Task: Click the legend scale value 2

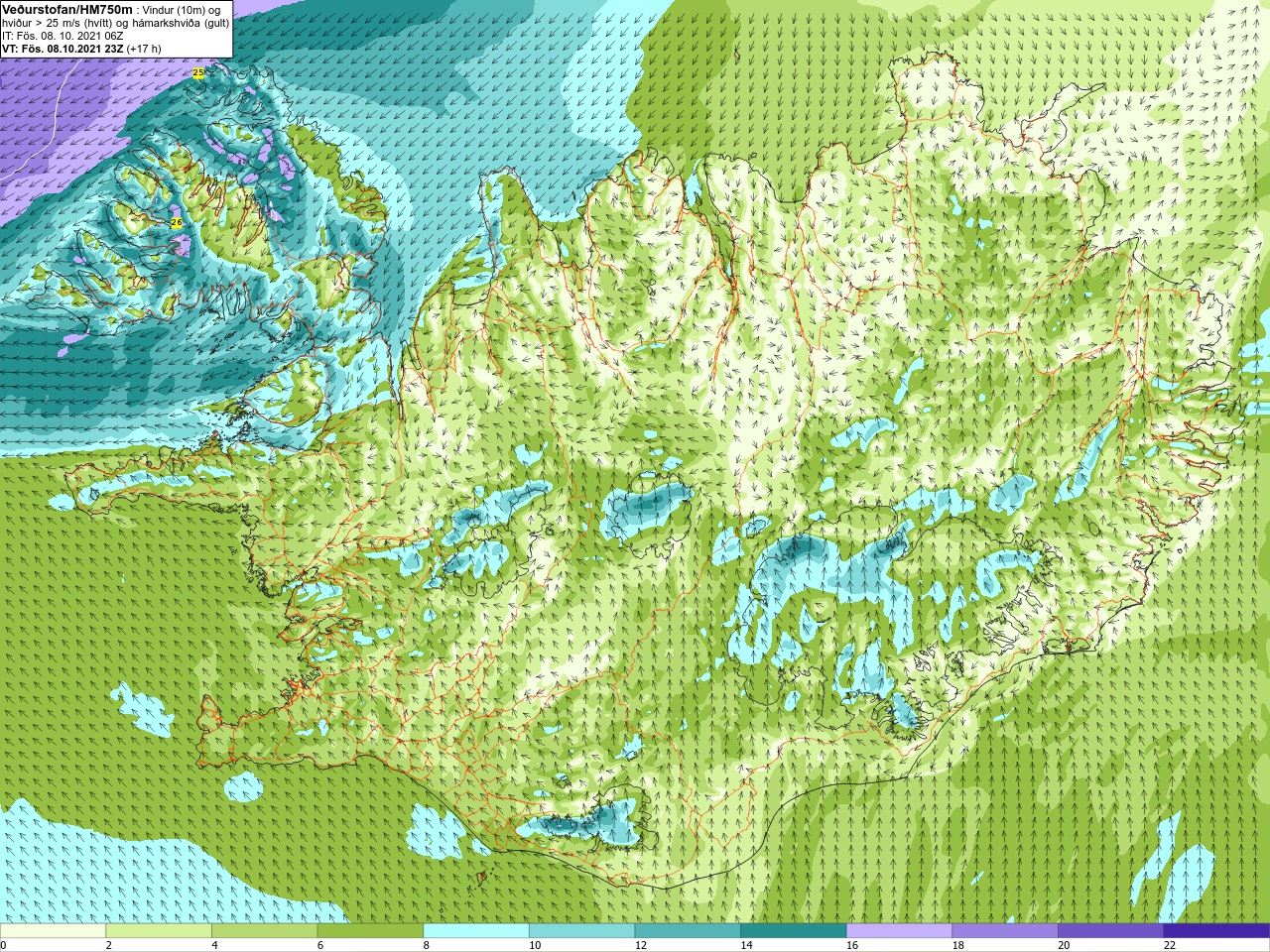Action: click(109, 945)
